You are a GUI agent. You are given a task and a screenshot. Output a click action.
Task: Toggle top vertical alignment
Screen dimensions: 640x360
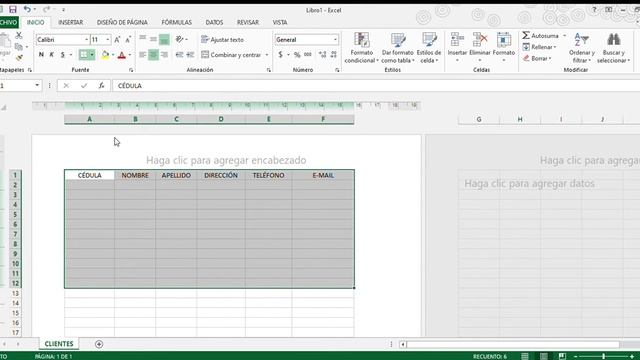142,40
